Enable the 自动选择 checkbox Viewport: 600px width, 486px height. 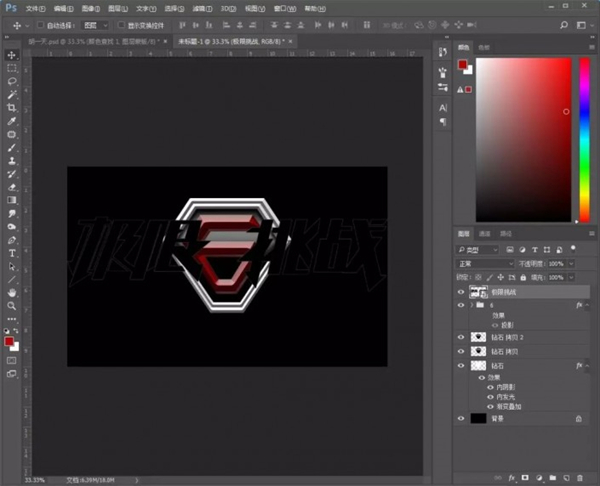pyautogui.click(x=40, y=25)
